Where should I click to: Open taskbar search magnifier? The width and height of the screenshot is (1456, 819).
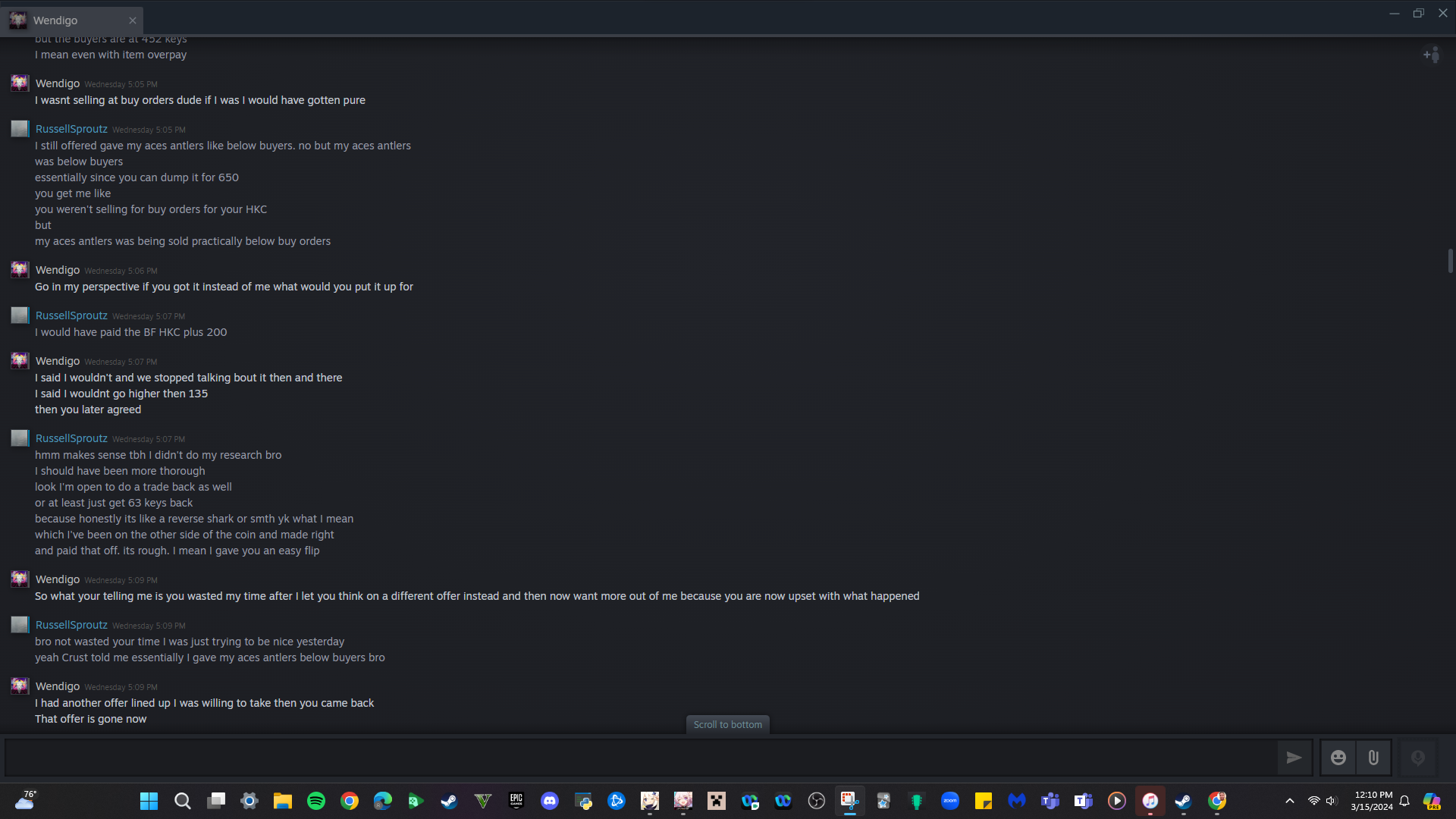coord(183,801)
